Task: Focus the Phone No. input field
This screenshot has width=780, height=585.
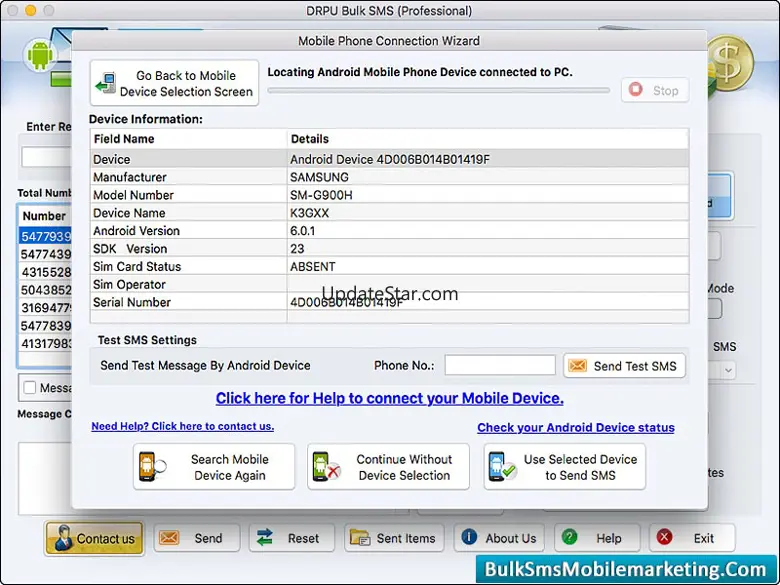Action: pos(500,365)
